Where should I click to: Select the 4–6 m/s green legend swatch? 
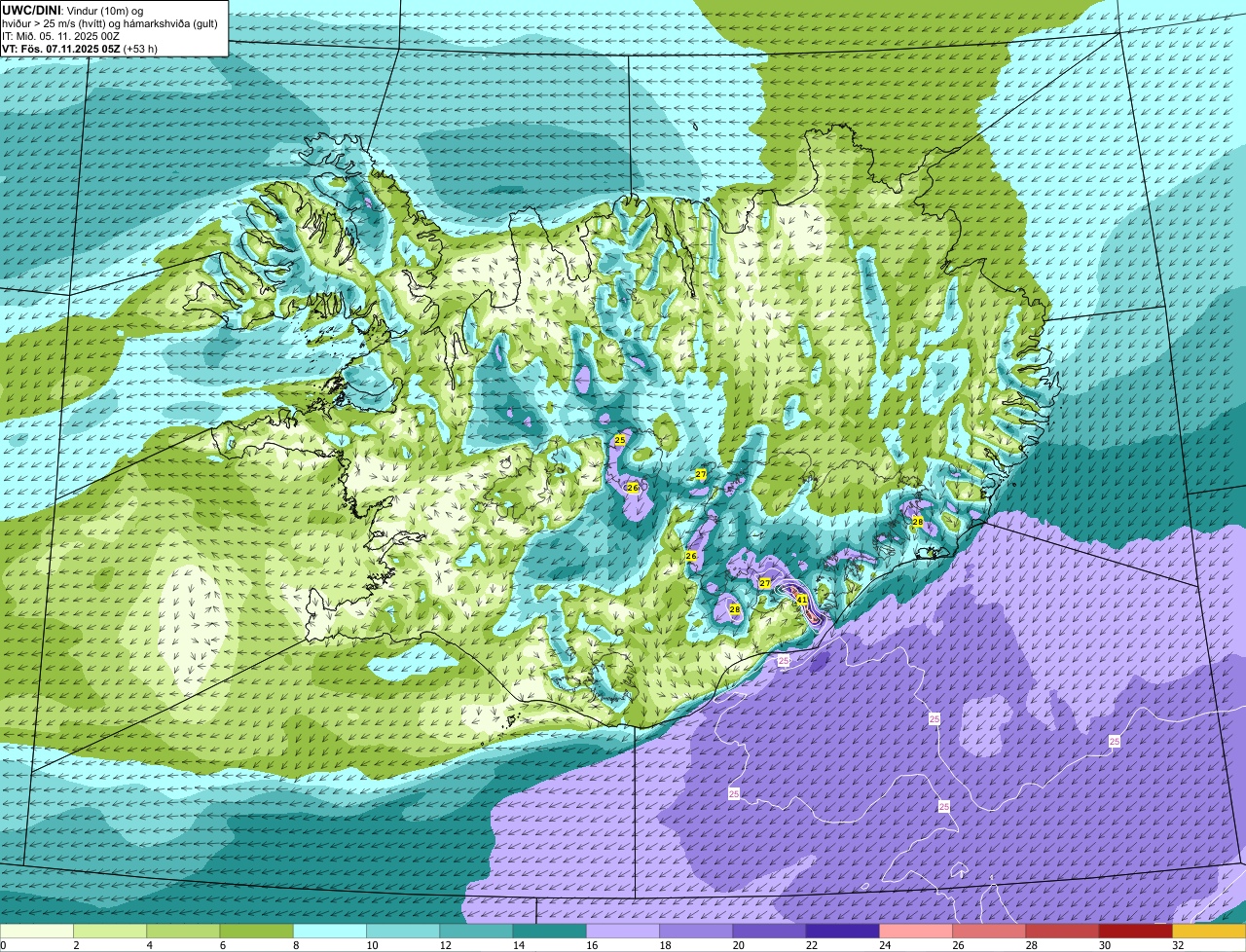pyautogui.click(x=183, y=932)
